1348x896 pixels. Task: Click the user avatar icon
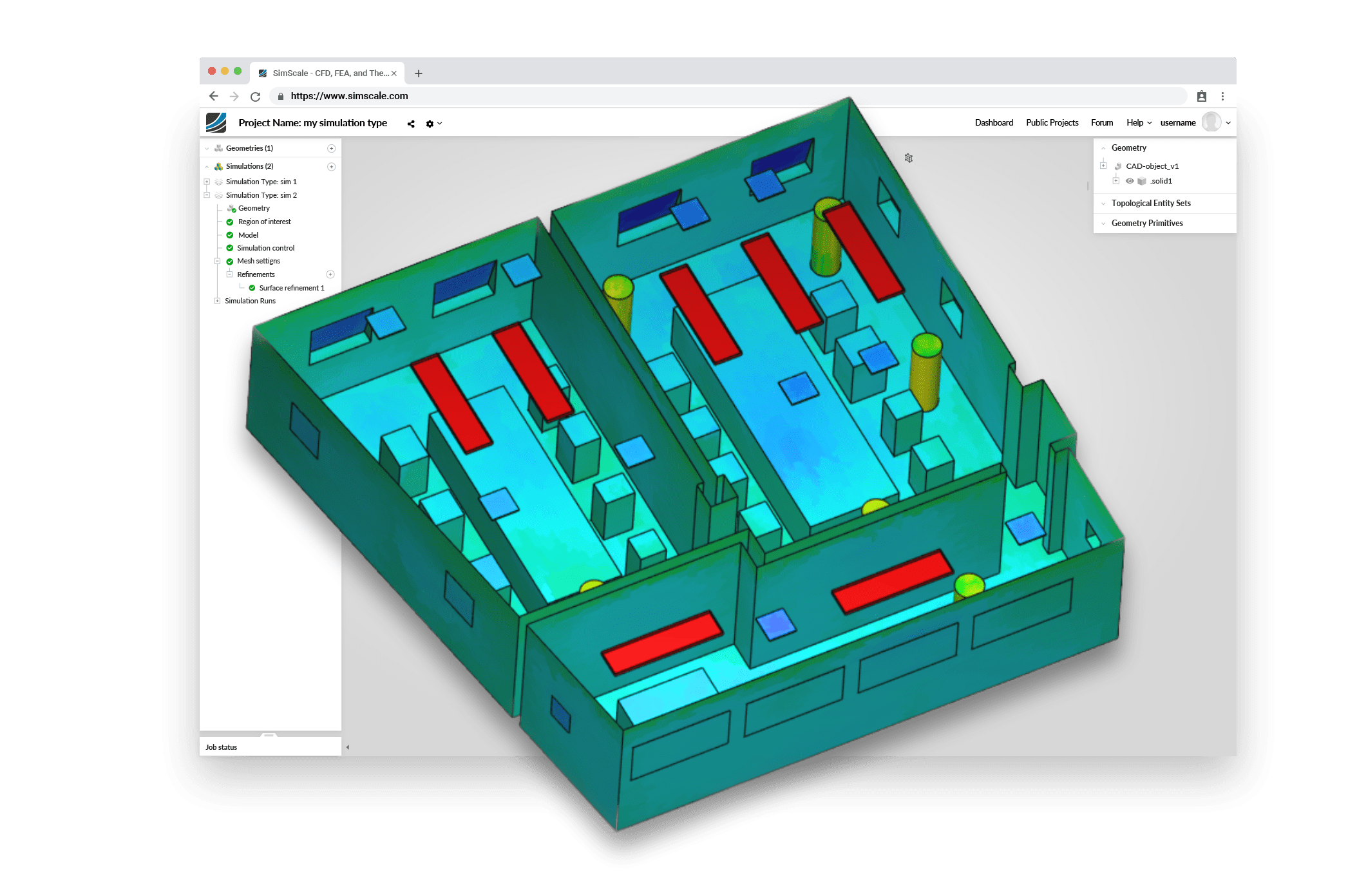(1211, 122)
